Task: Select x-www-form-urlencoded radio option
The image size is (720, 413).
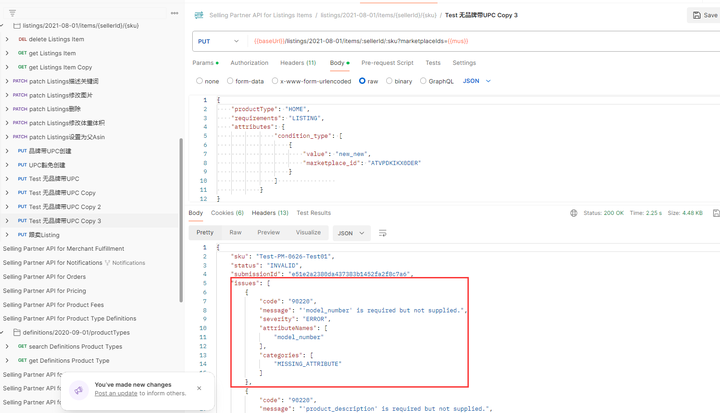Action: tap(275, 81)
